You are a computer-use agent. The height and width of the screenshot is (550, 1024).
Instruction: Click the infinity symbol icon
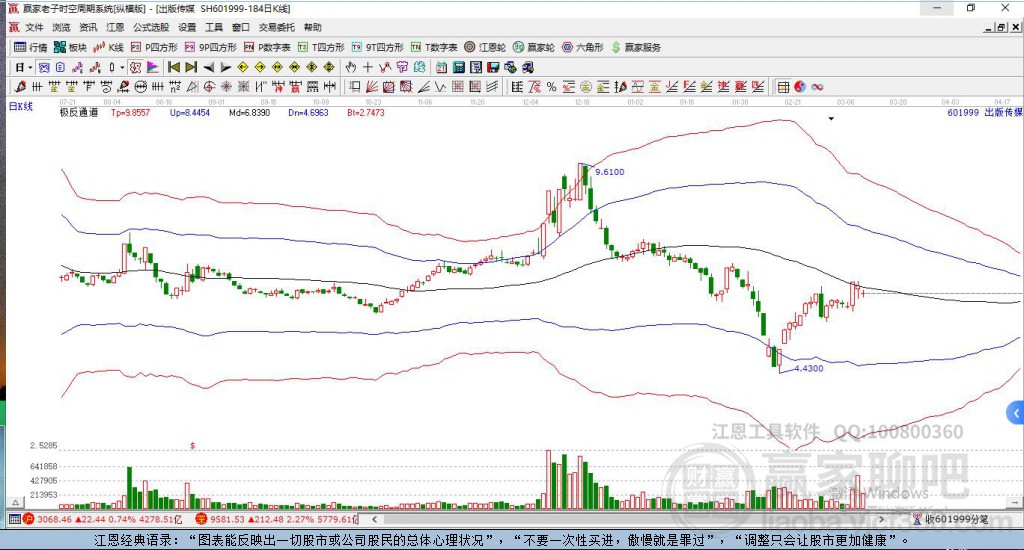(817, 87)
